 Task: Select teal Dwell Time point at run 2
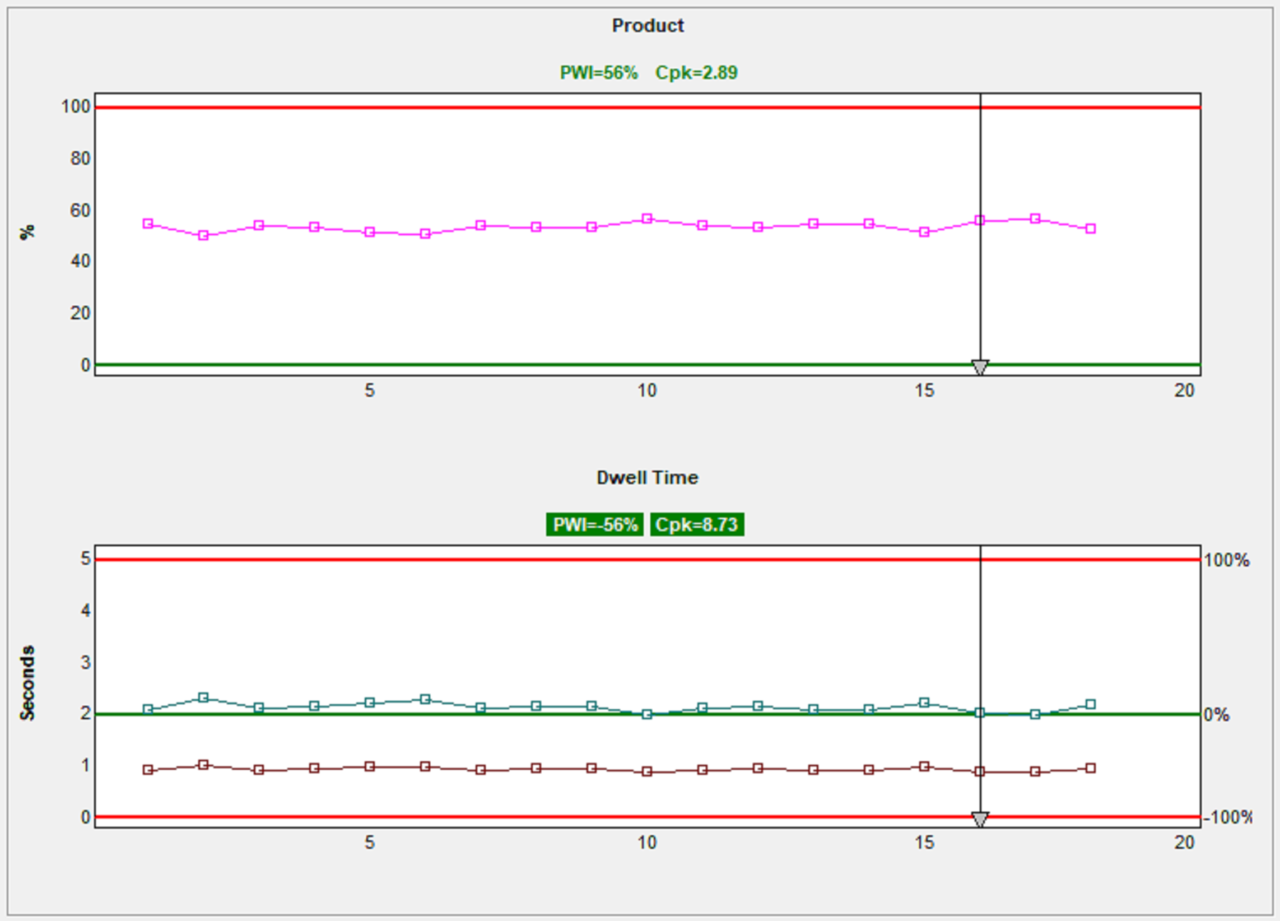click(x=203, y=697)
